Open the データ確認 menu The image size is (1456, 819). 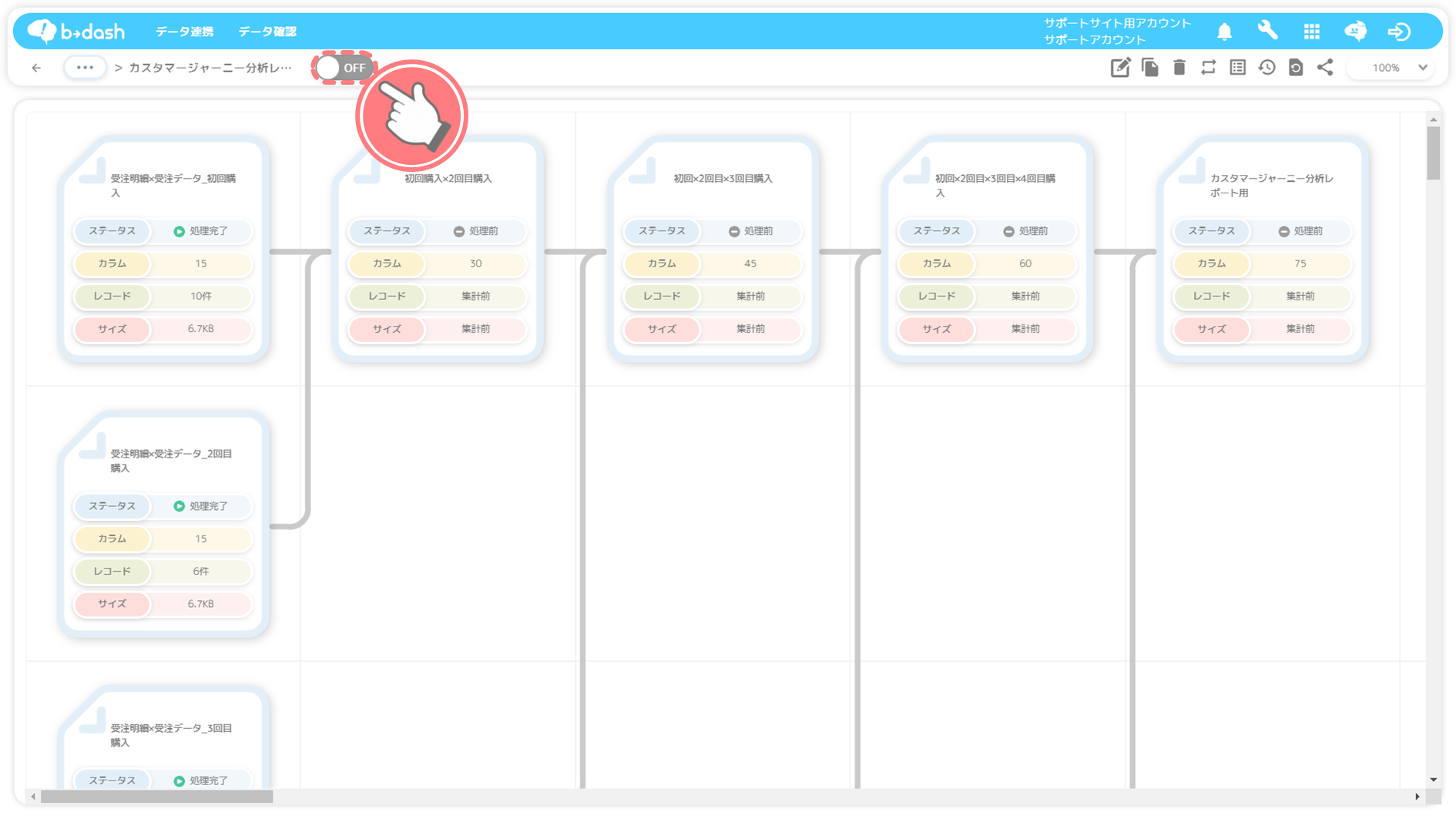coord(267,32)
